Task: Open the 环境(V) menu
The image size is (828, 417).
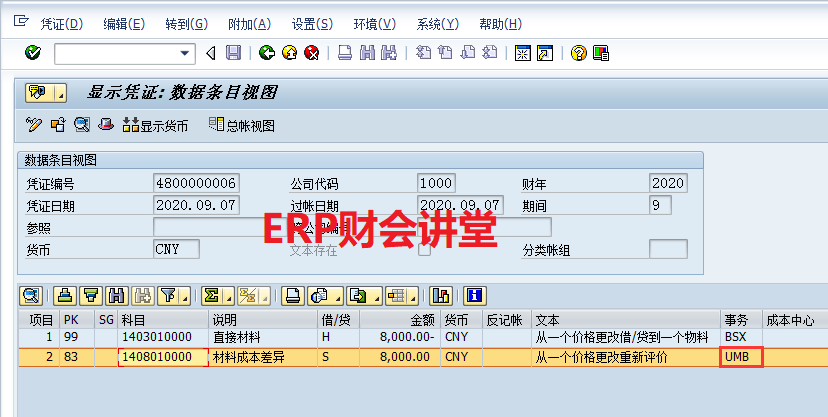Action: [374, 23]
